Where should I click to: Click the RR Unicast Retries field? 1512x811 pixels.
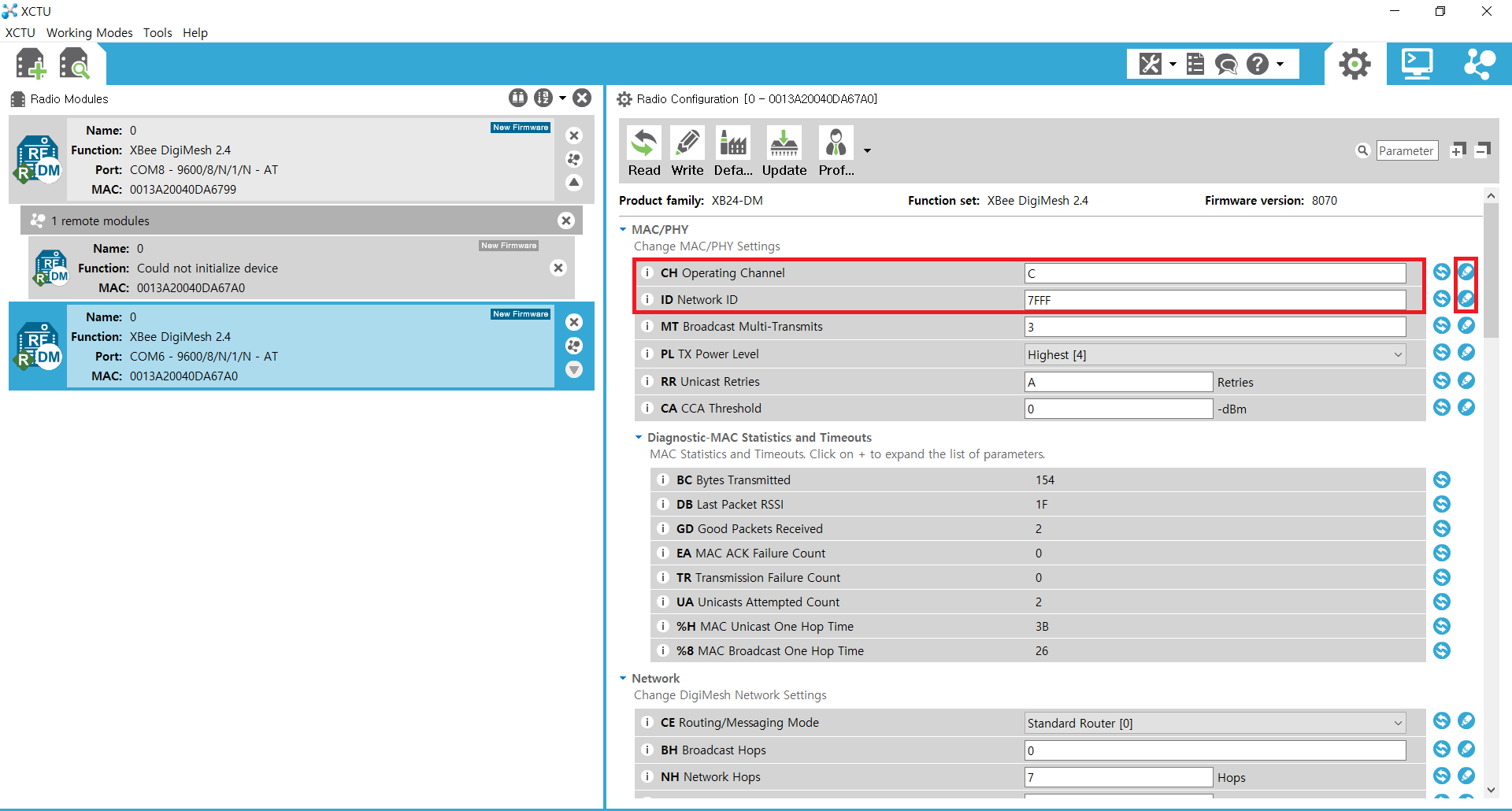click(1118, 382)
